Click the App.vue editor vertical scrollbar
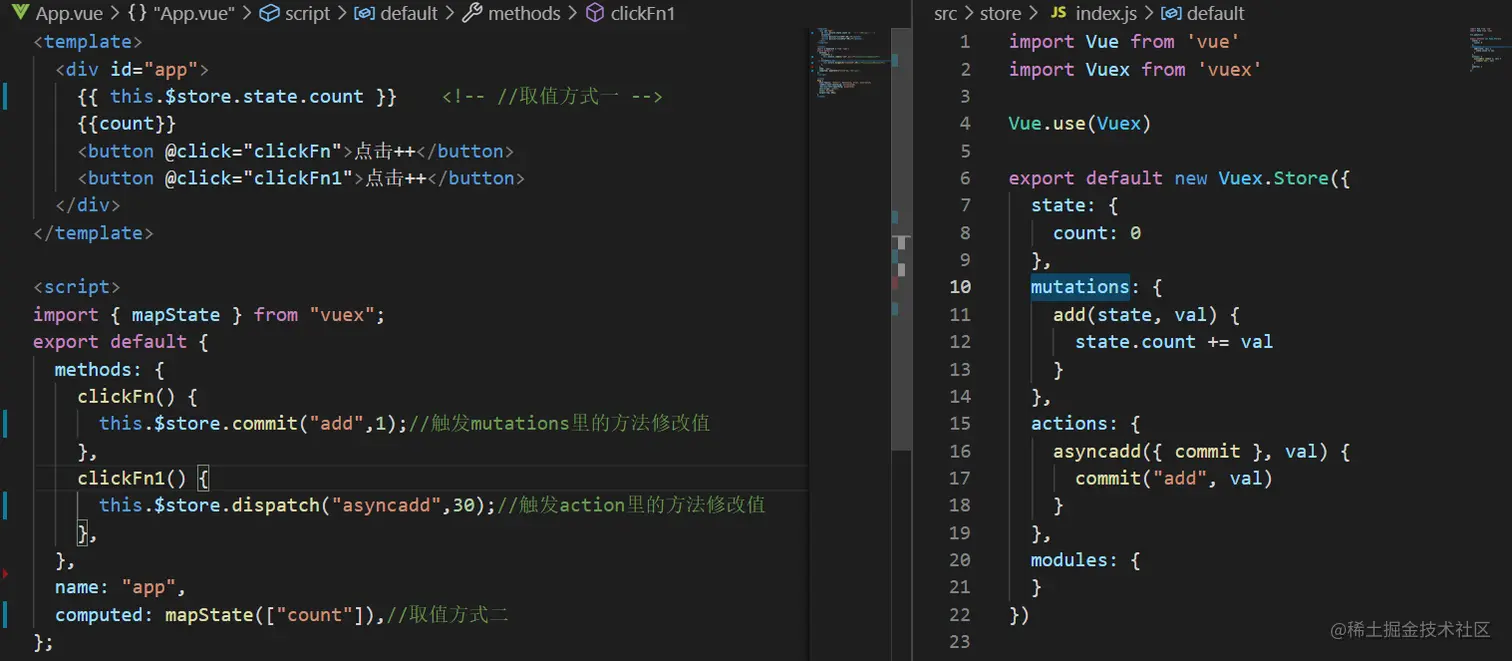This screenshot has height=661, width=1512. tap(902, 240)
